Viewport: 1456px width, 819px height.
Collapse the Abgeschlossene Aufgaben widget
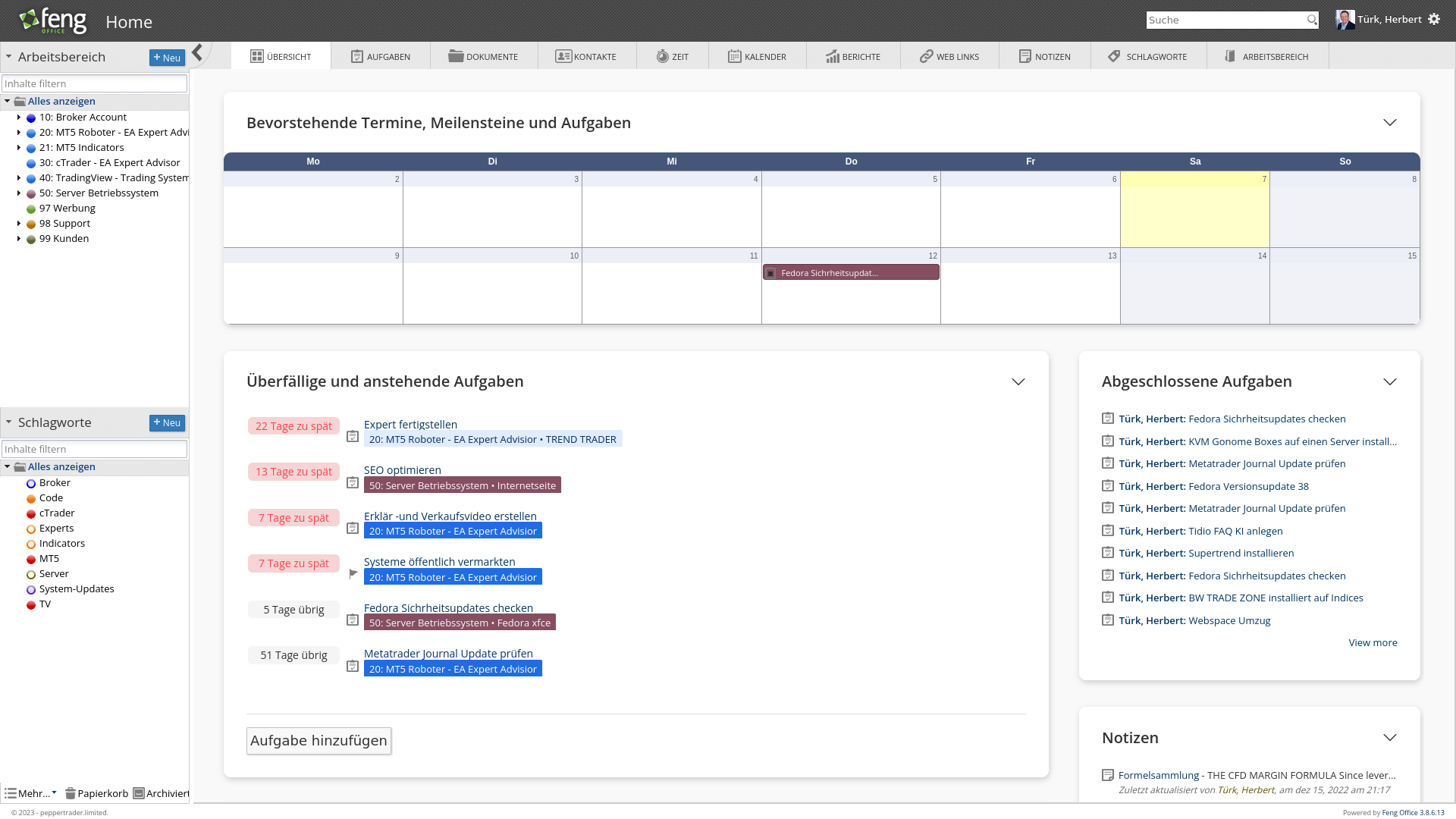[x=1389, y=381]
